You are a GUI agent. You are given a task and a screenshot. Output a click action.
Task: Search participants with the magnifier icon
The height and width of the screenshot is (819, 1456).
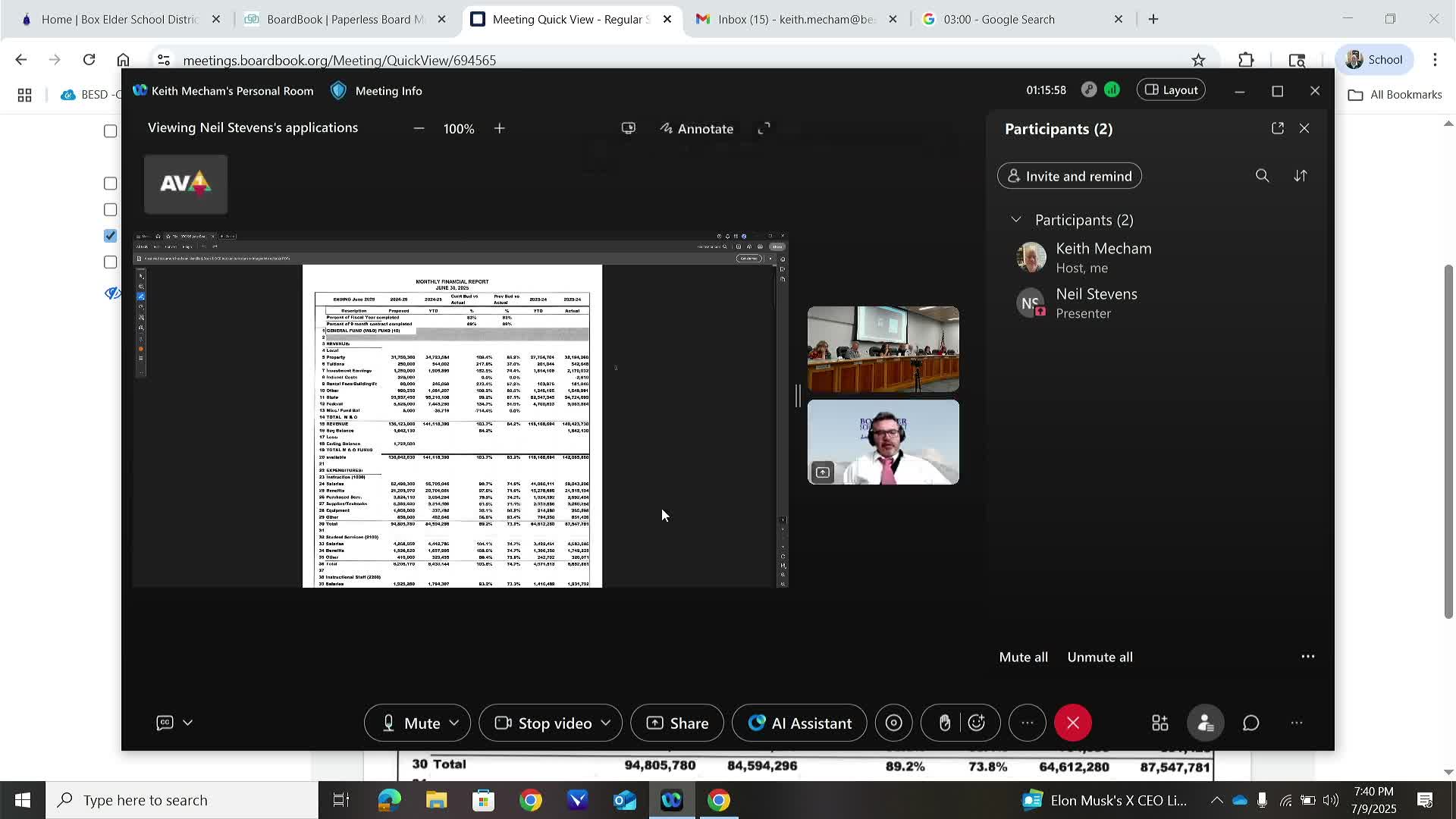pos(1262,176)
